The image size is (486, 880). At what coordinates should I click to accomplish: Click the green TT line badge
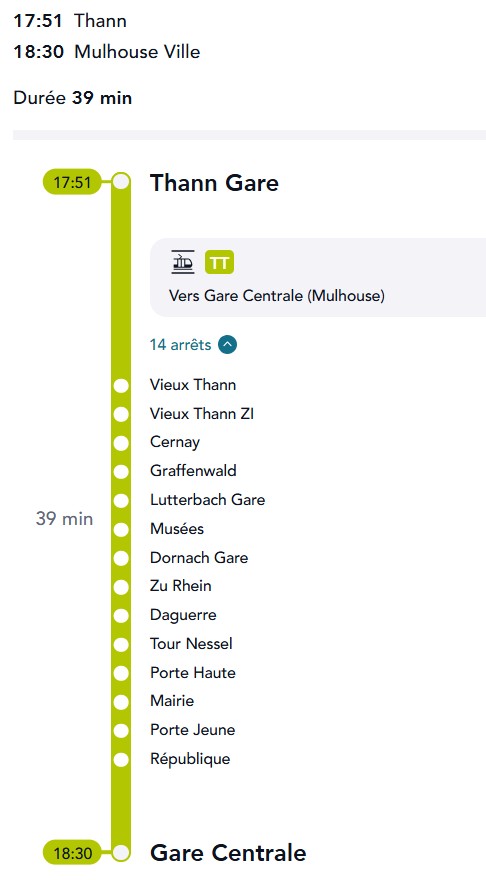pos(219,263)
